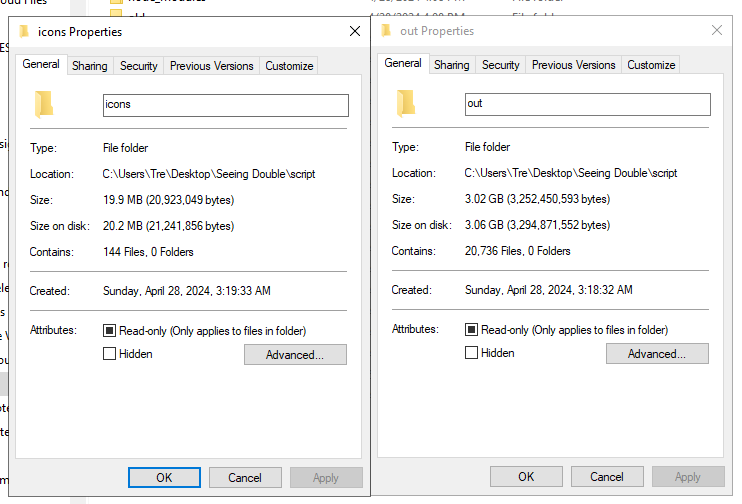Open Customize tab in out Properties
The width and height of the screenshot is (742, 504).
coord(651,65)
